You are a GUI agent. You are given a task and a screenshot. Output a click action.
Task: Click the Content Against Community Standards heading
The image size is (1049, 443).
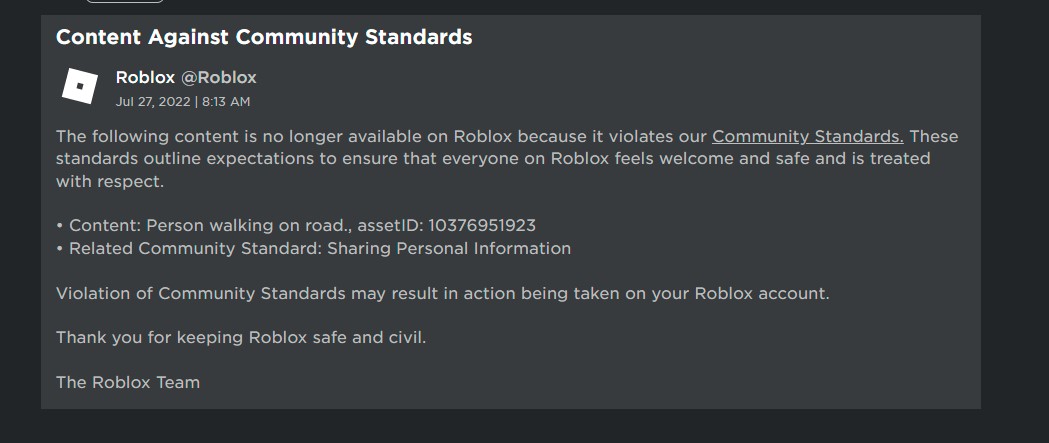click(x=264, y=38)
